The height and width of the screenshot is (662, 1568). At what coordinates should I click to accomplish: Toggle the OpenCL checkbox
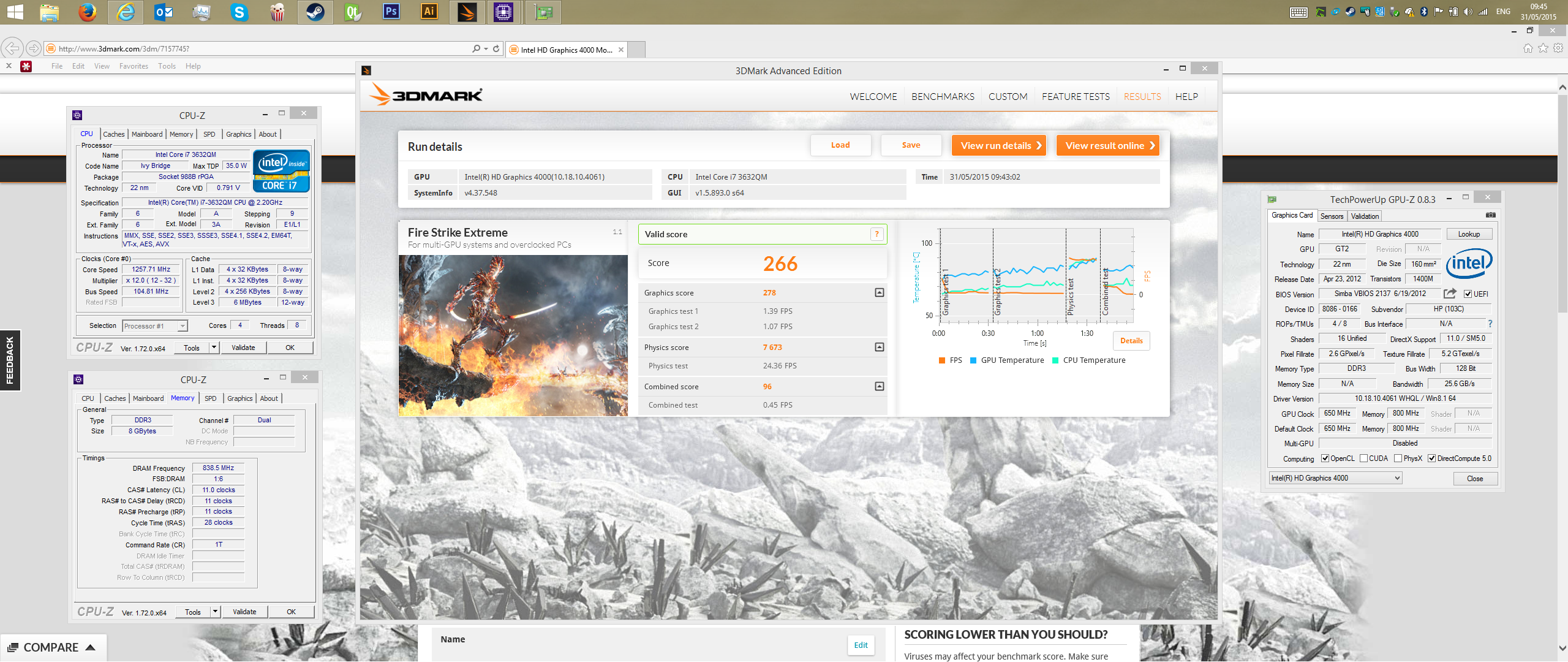pyautogui.click(x=1325, y=458)
